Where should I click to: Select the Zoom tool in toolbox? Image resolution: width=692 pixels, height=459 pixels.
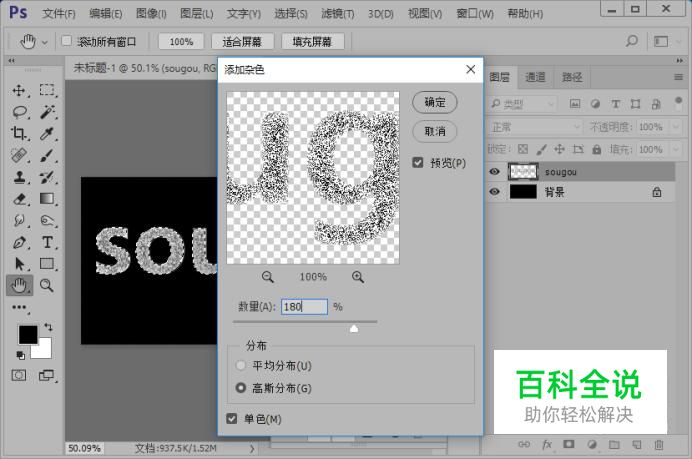pos(47,286)
